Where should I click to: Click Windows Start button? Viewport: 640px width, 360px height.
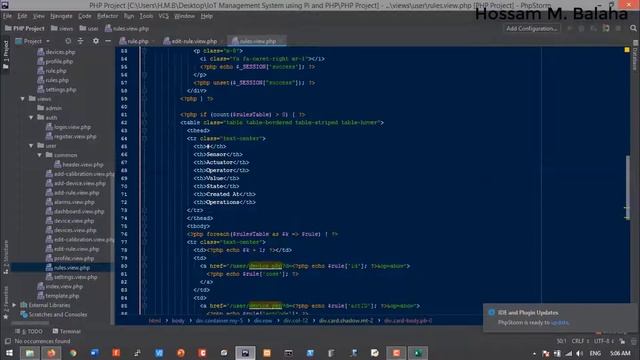pyautogui.click(x=9, y=353)
